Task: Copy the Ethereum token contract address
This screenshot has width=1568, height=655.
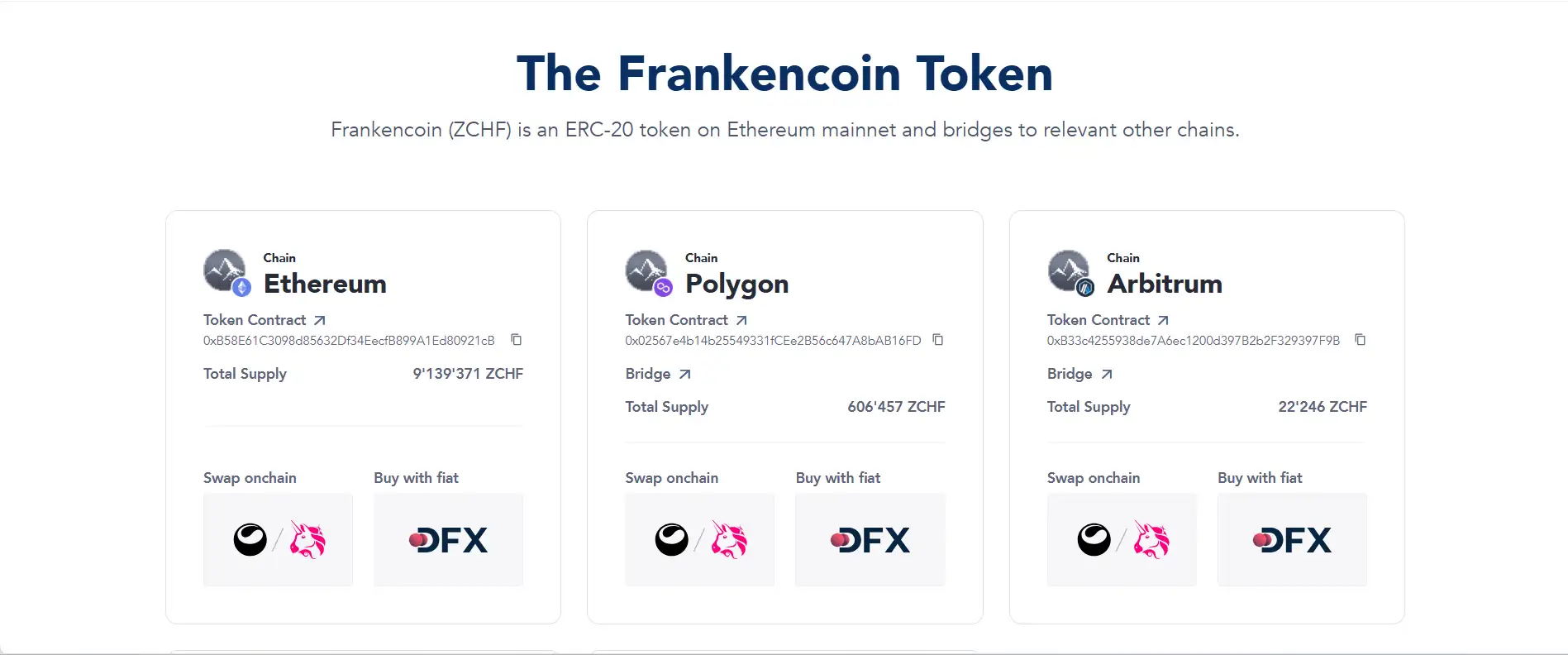Action: (x=517, y=340)
